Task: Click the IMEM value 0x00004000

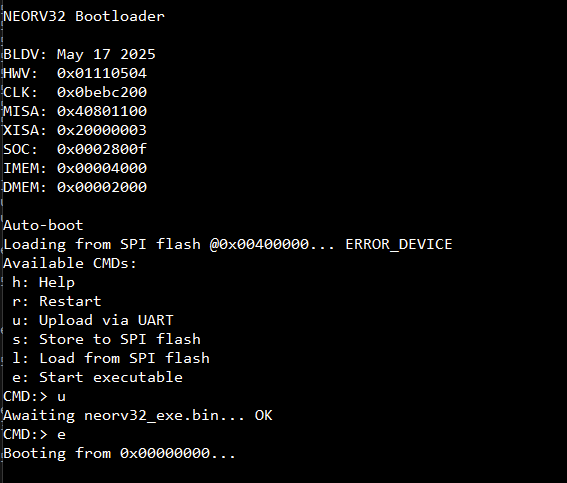Action: click(x=102, y=168)
